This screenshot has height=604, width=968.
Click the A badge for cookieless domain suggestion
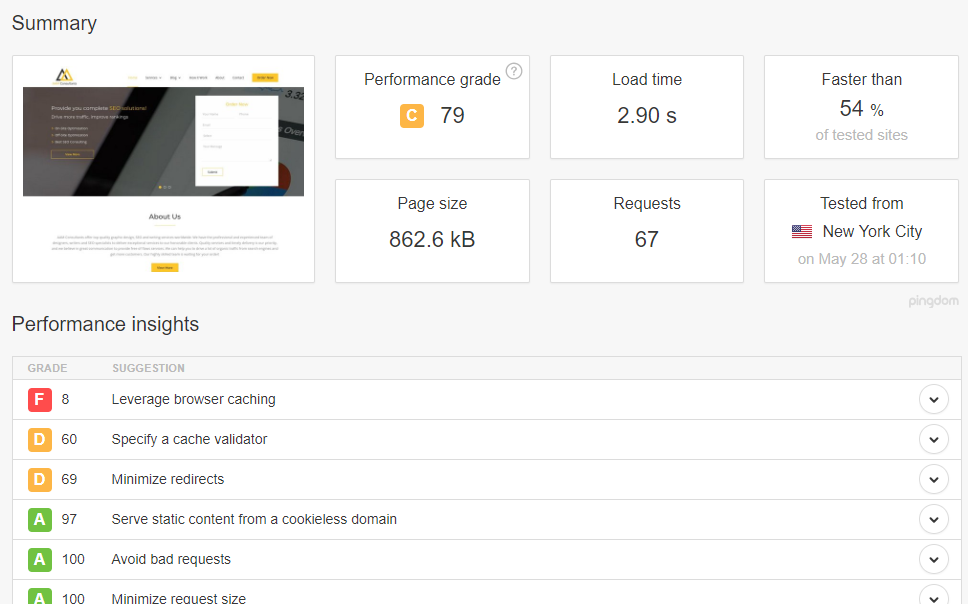tap(39, 519)
